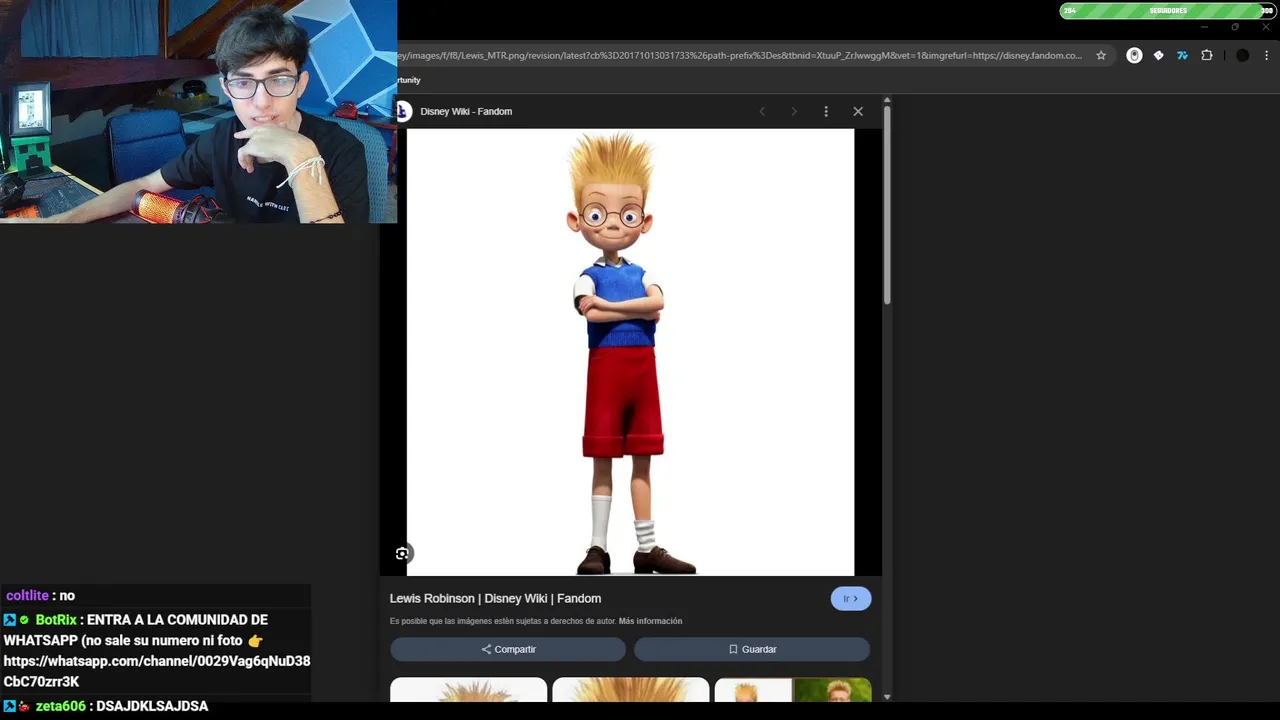Click the Disney Wiki Fandom site icon
The image size is (1280, 720).
pyautogui.click(x=403, y=111)
